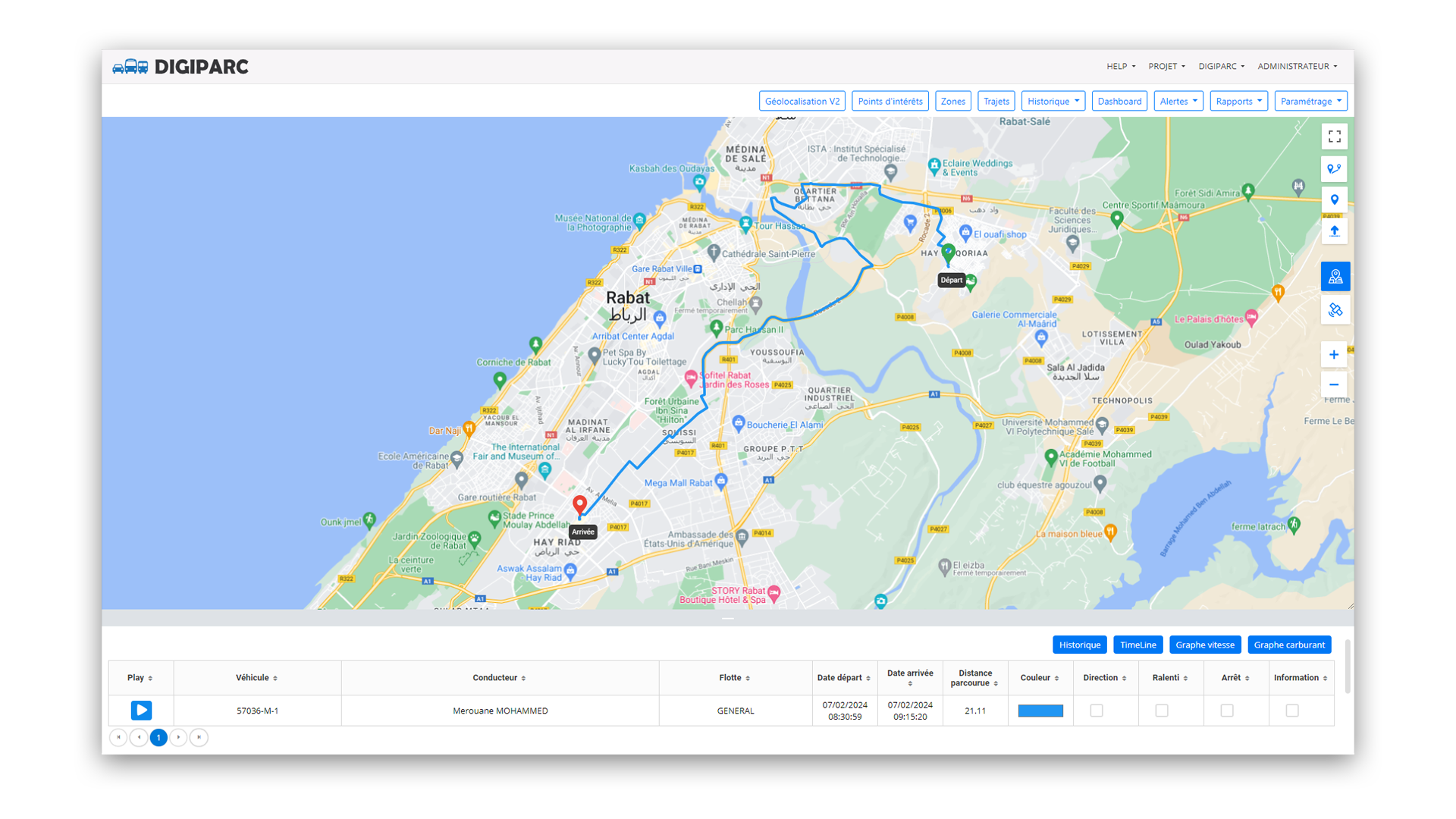This screenshot has height=819, width=1456.
Task: Switch to satellite view
Action: click(1335, 310)
